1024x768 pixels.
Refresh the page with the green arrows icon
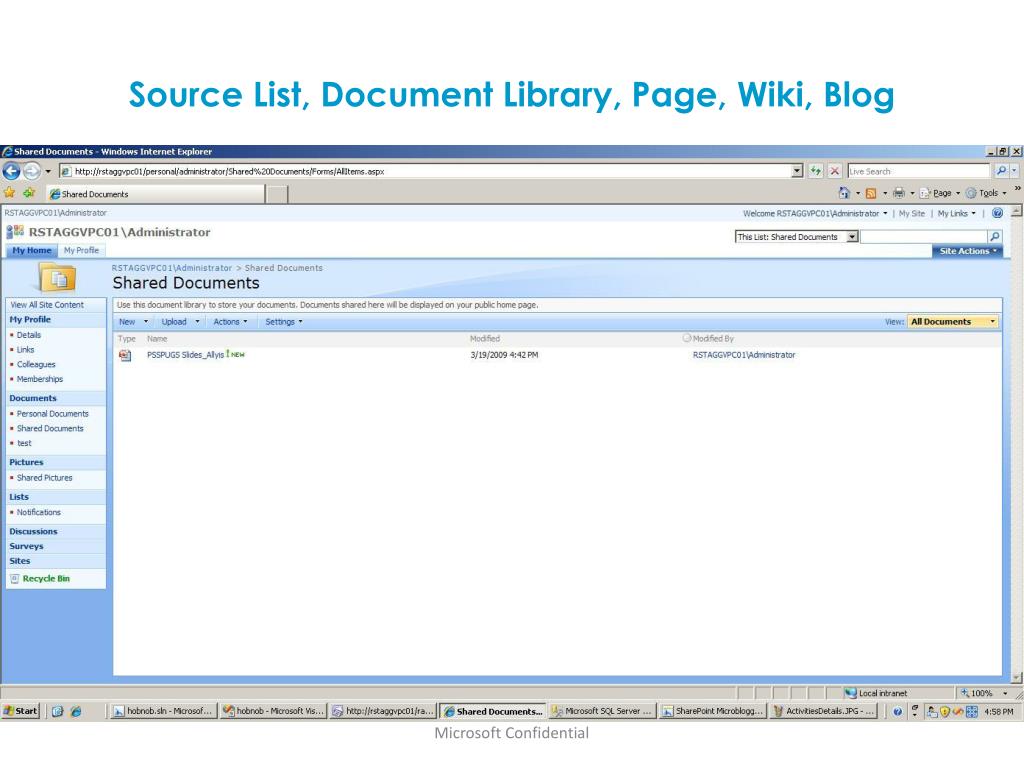[x=816, y=171]
